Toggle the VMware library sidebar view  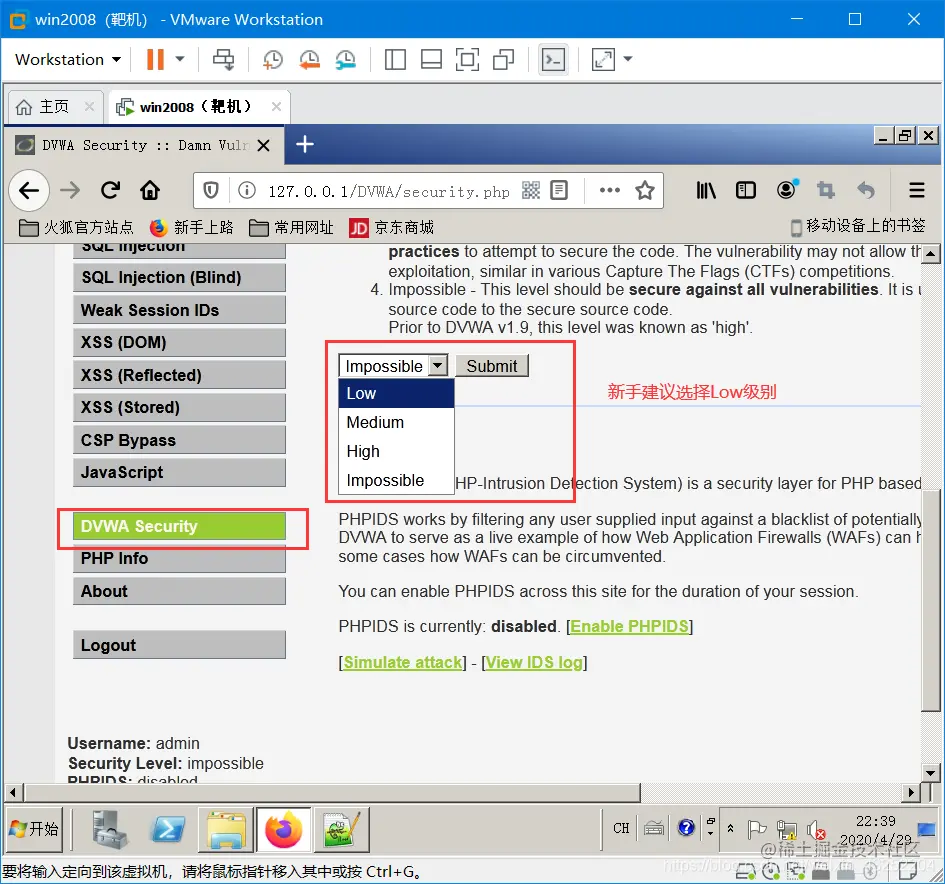tap(395, 59)
